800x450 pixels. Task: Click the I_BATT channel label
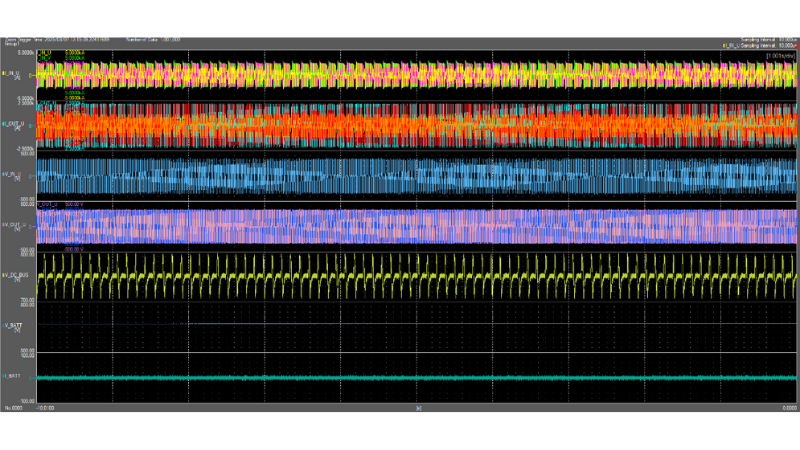[x=13, y=376]
